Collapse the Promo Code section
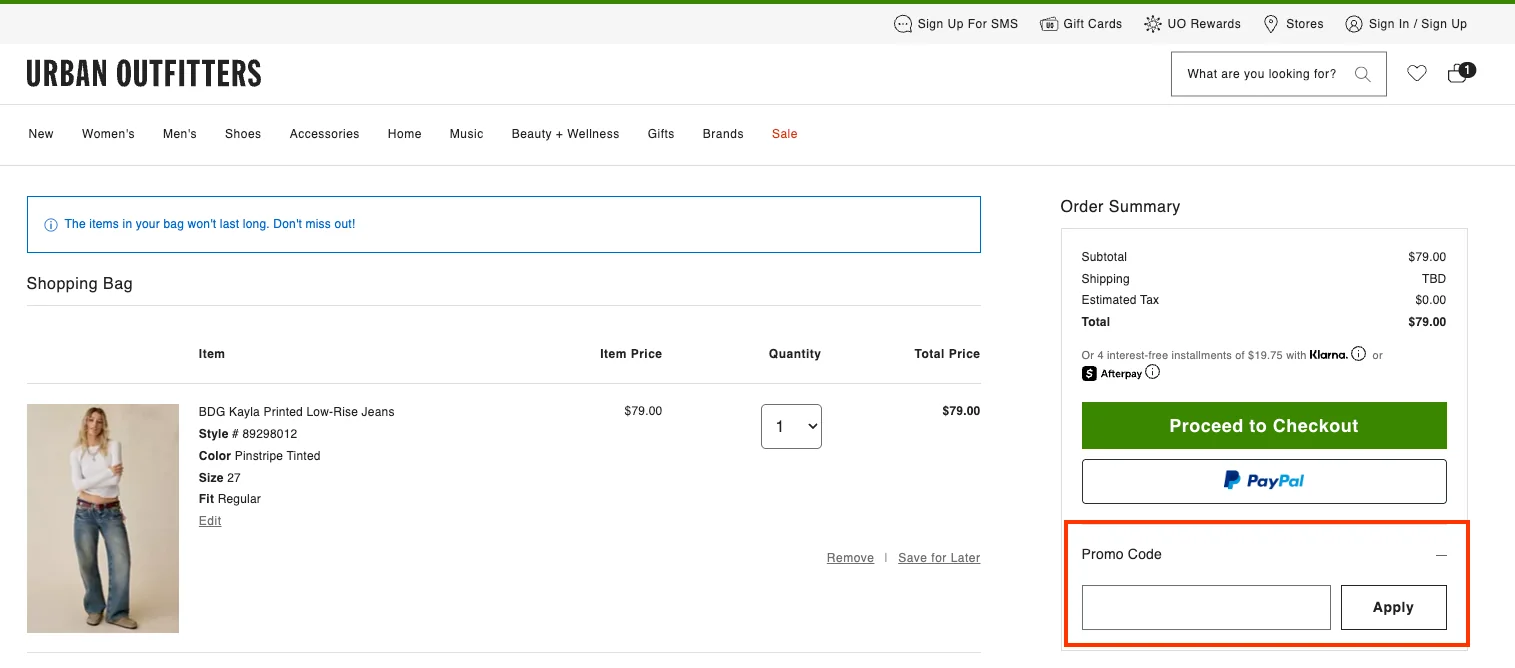The width and height of the screenshot is (1515, 668). pos(1441,555)
